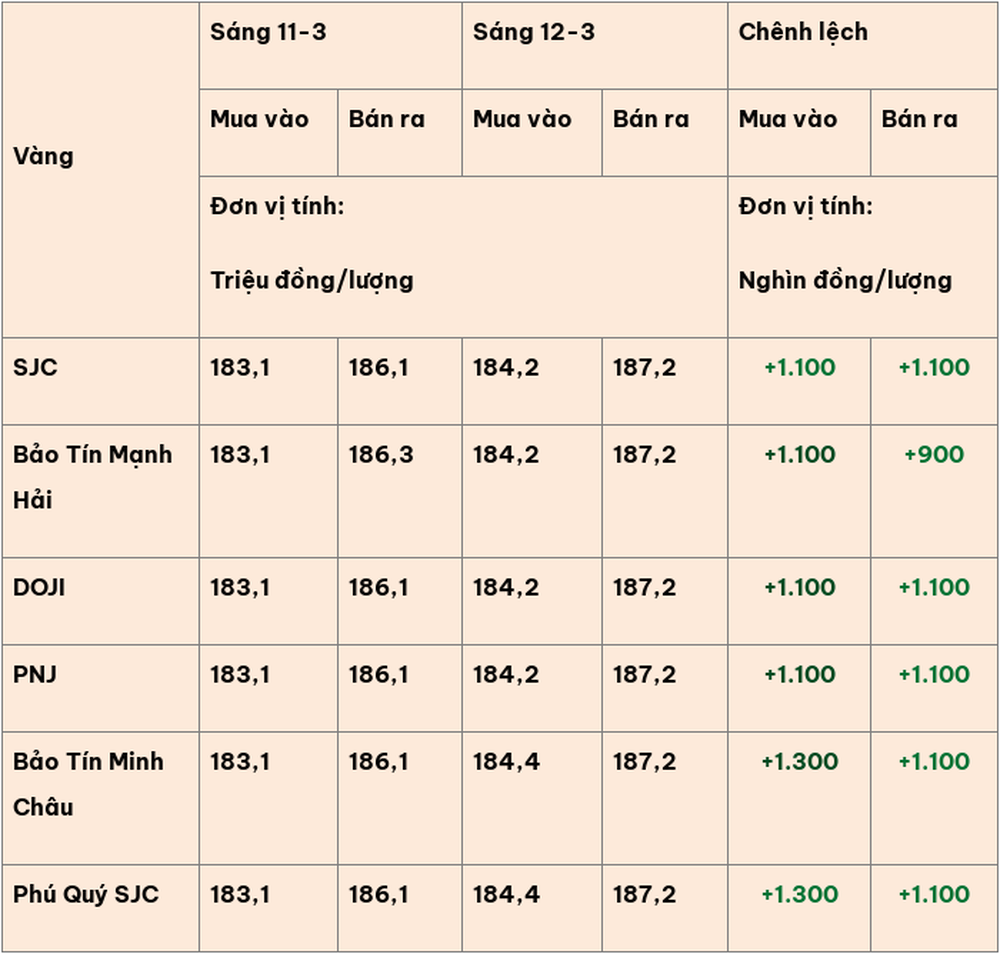The image size is (1000, 954).
Task: Click the 'Nghìn đồng/lượng' unit text
Action: point(845,280)
